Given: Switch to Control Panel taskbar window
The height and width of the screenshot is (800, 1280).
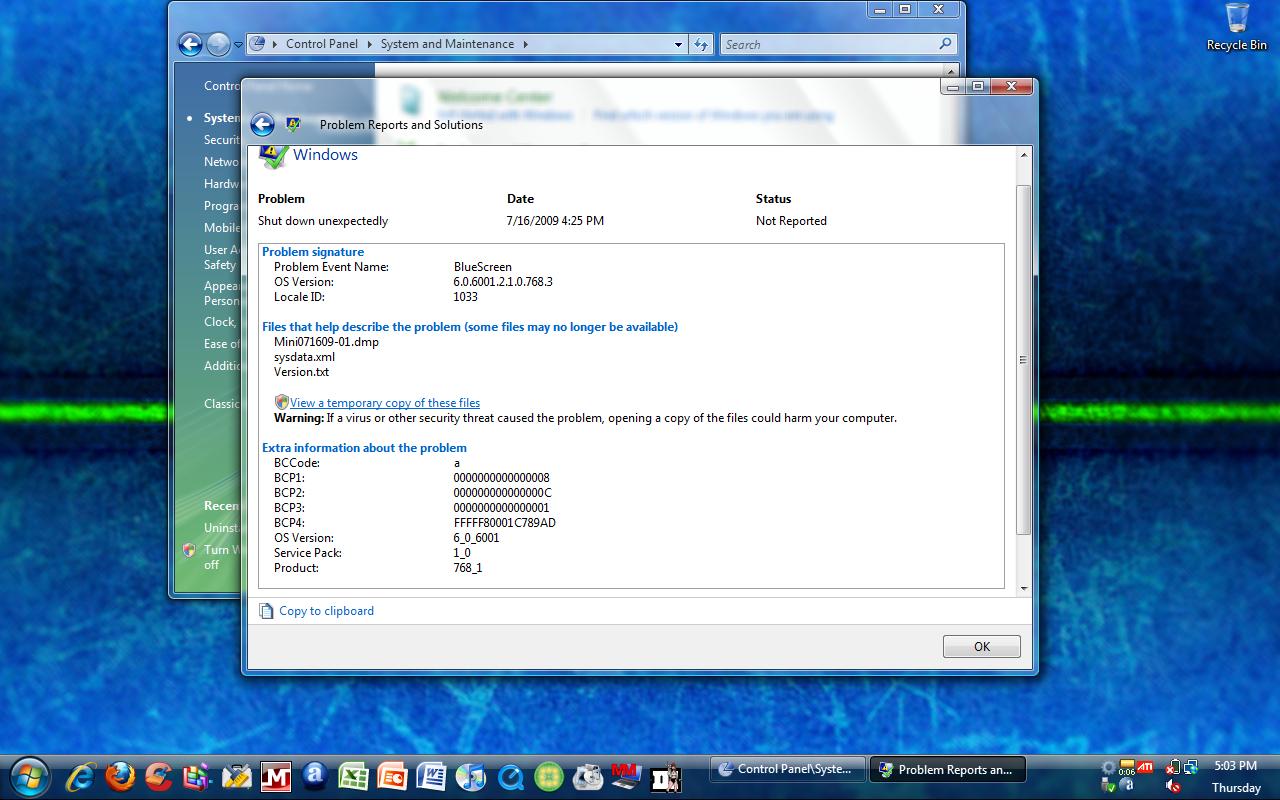Looking at the screenshot, I should coord(787,769).
